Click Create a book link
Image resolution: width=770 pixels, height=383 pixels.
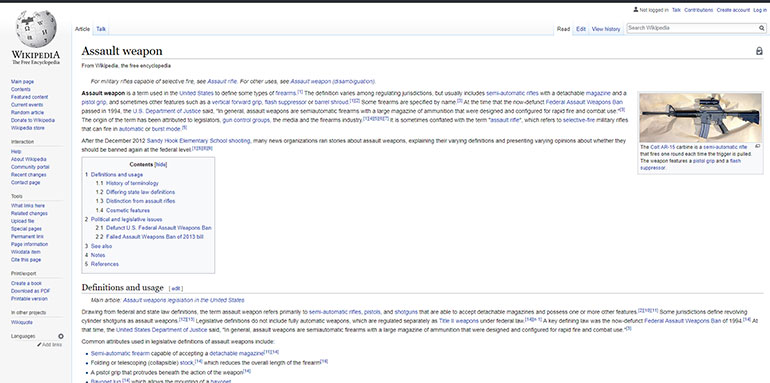click(27, 283)
